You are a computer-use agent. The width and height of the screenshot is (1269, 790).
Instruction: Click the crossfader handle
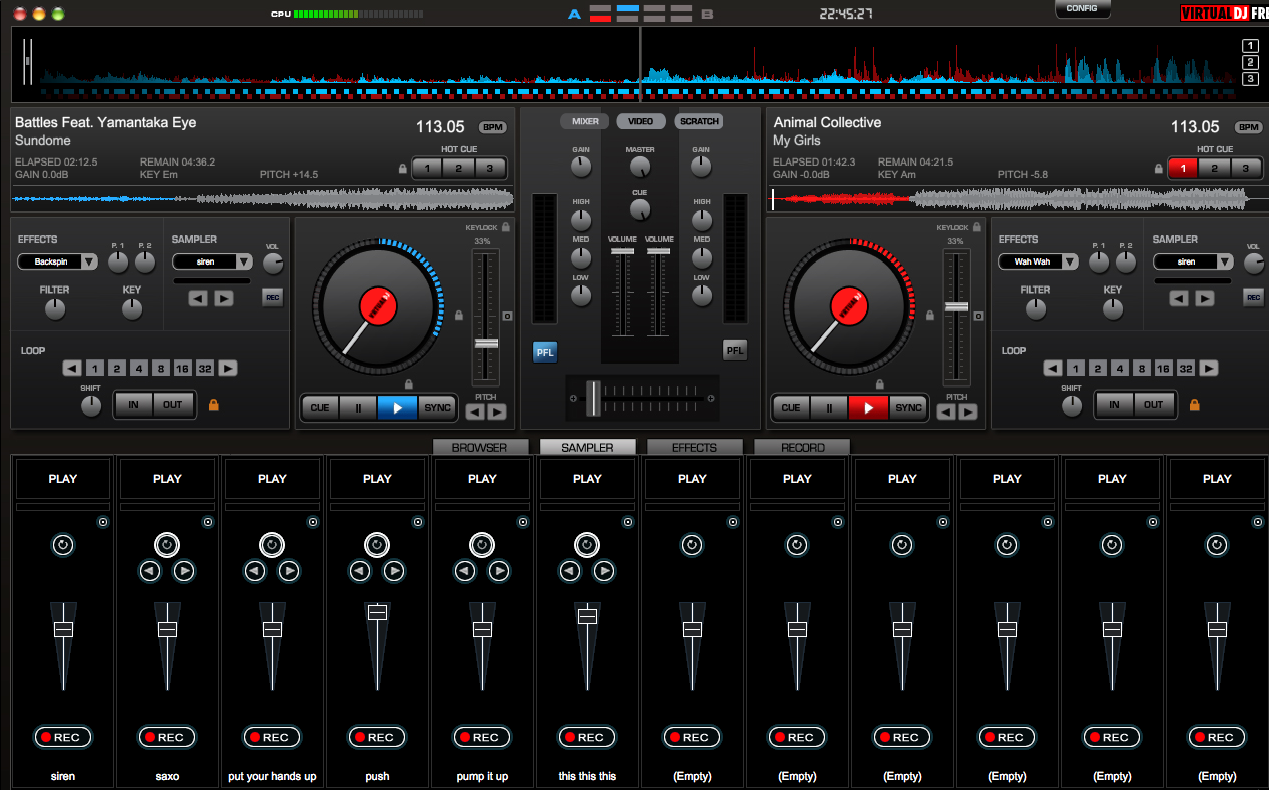[x=594, y=398]
